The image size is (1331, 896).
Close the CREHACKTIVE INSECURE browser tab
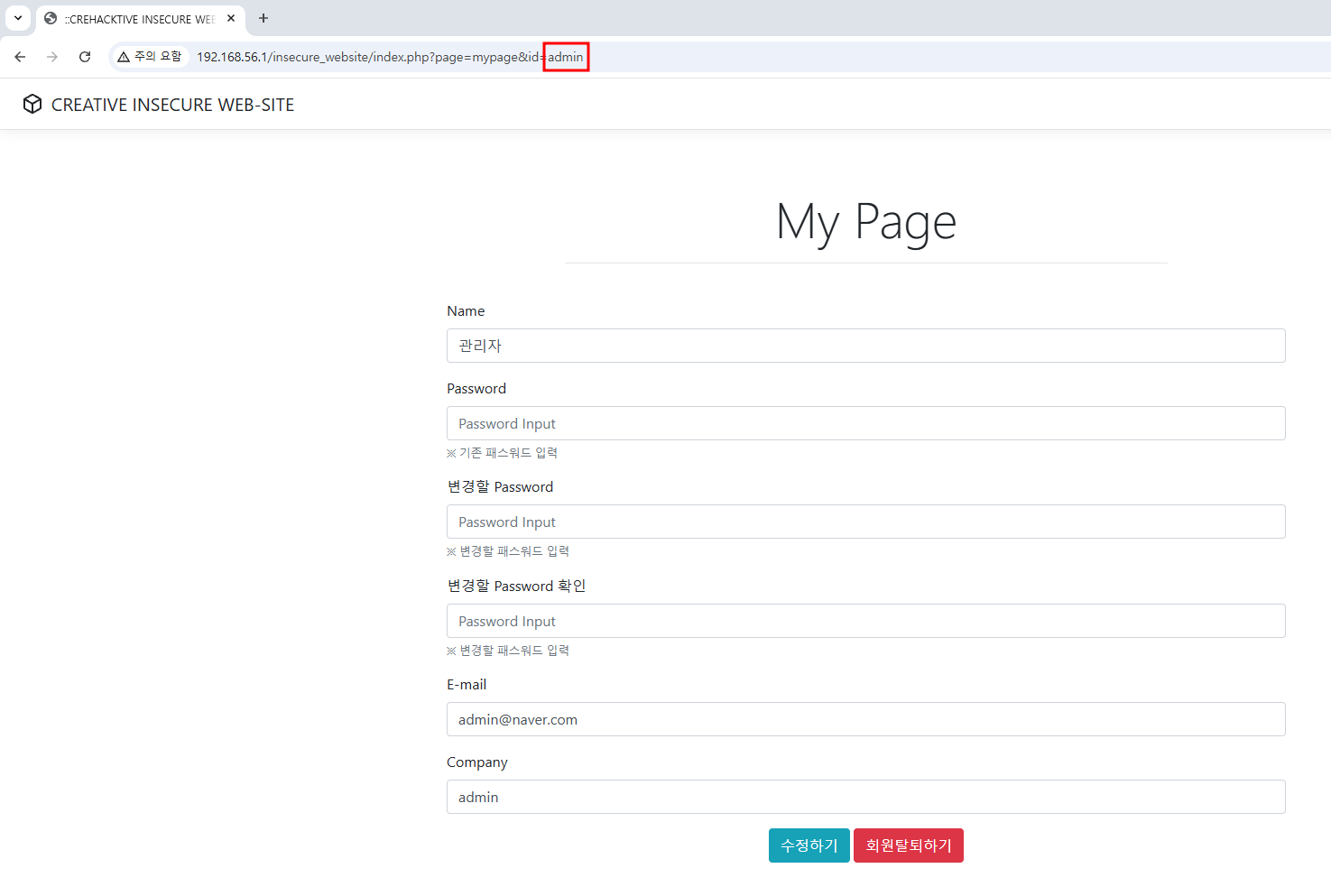click(x=231, y=18)
